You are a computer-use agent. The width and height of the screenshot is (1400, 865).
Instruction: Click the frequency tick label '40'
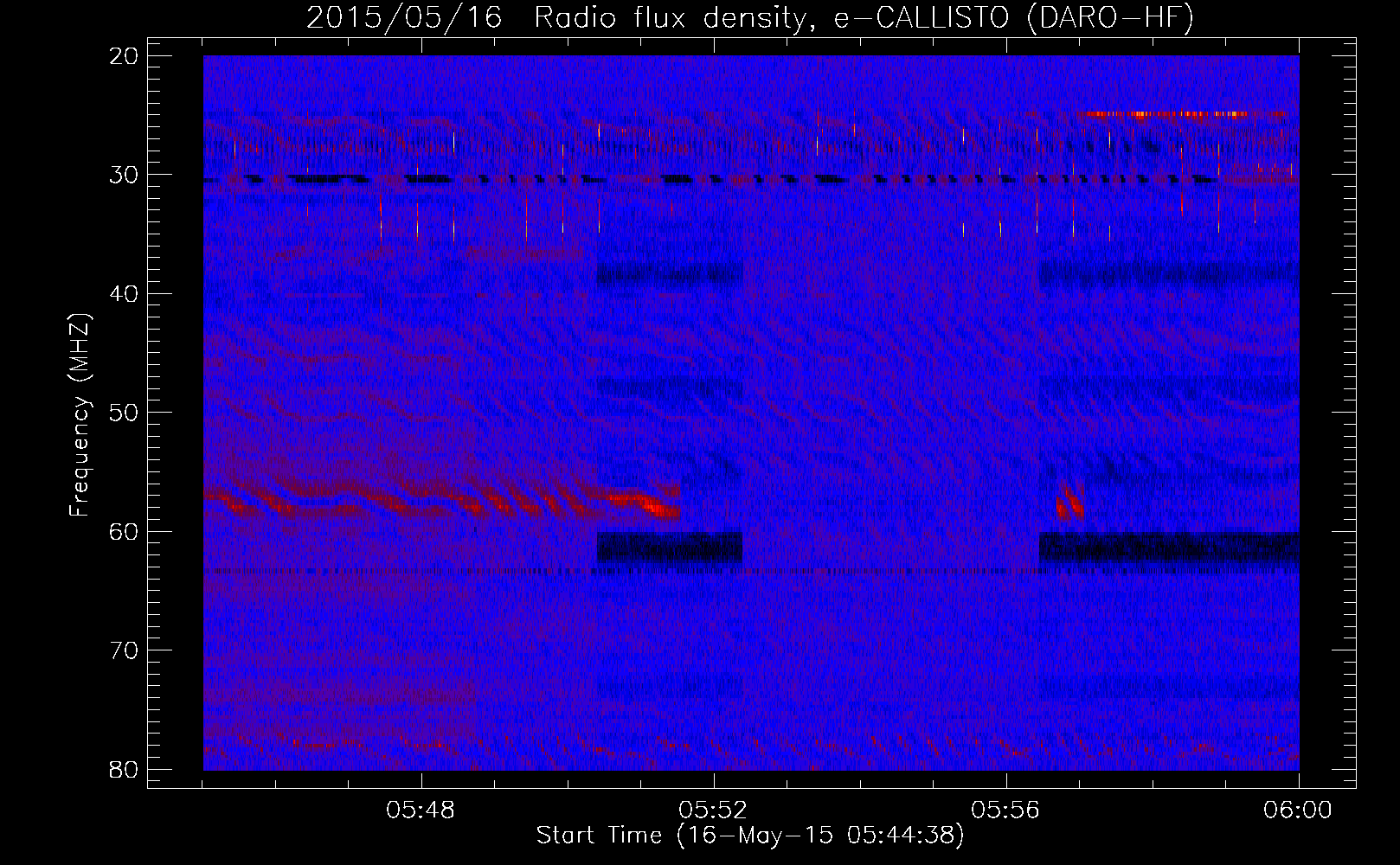coord(125,294)
